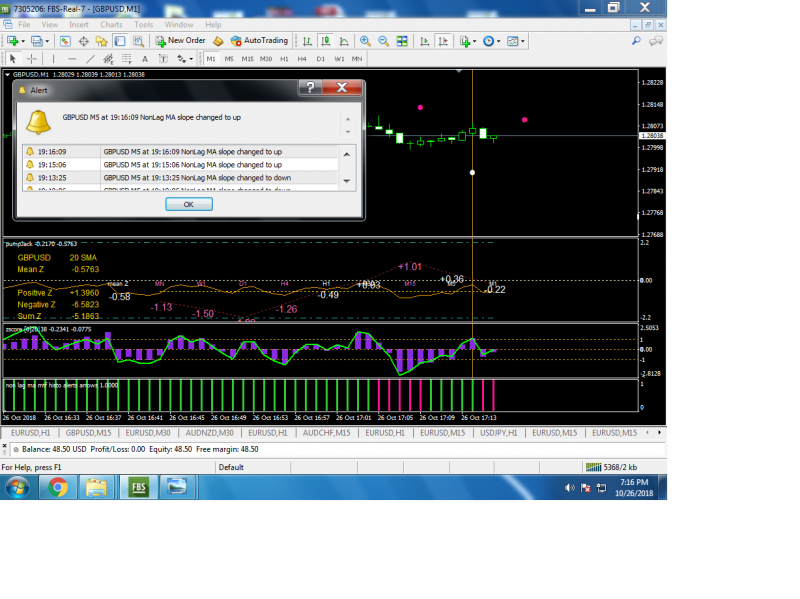Switch chart to Candlesticks mode
Image resolution: width=800 pixels, height=599 pixels.
pos(326,41)
